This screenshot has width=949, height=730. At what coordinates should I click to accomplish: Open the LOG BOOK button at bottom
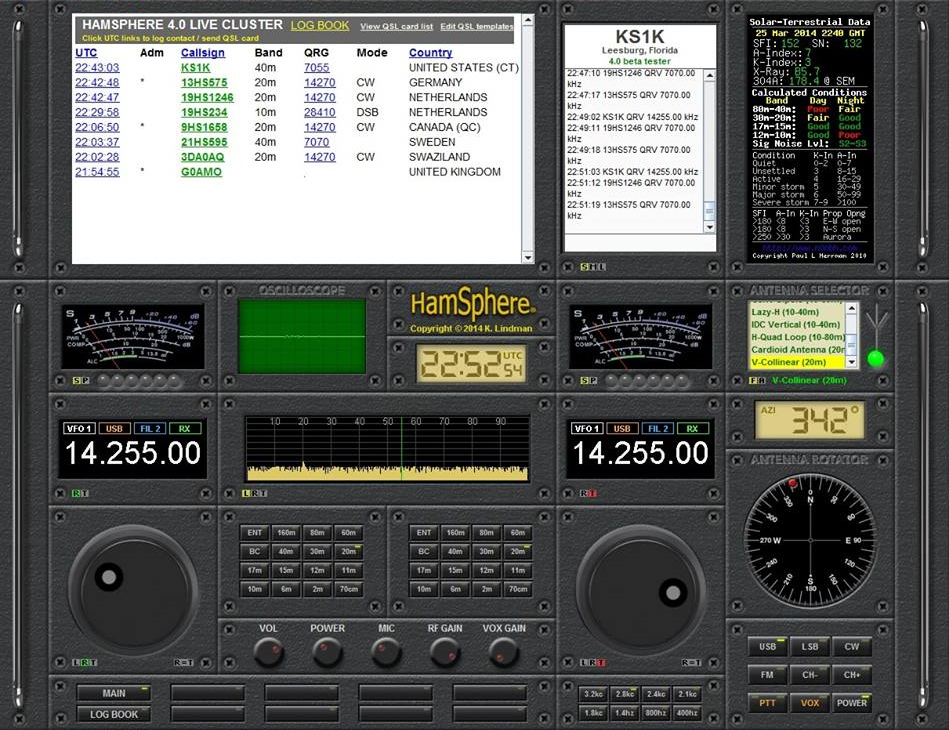114,714
